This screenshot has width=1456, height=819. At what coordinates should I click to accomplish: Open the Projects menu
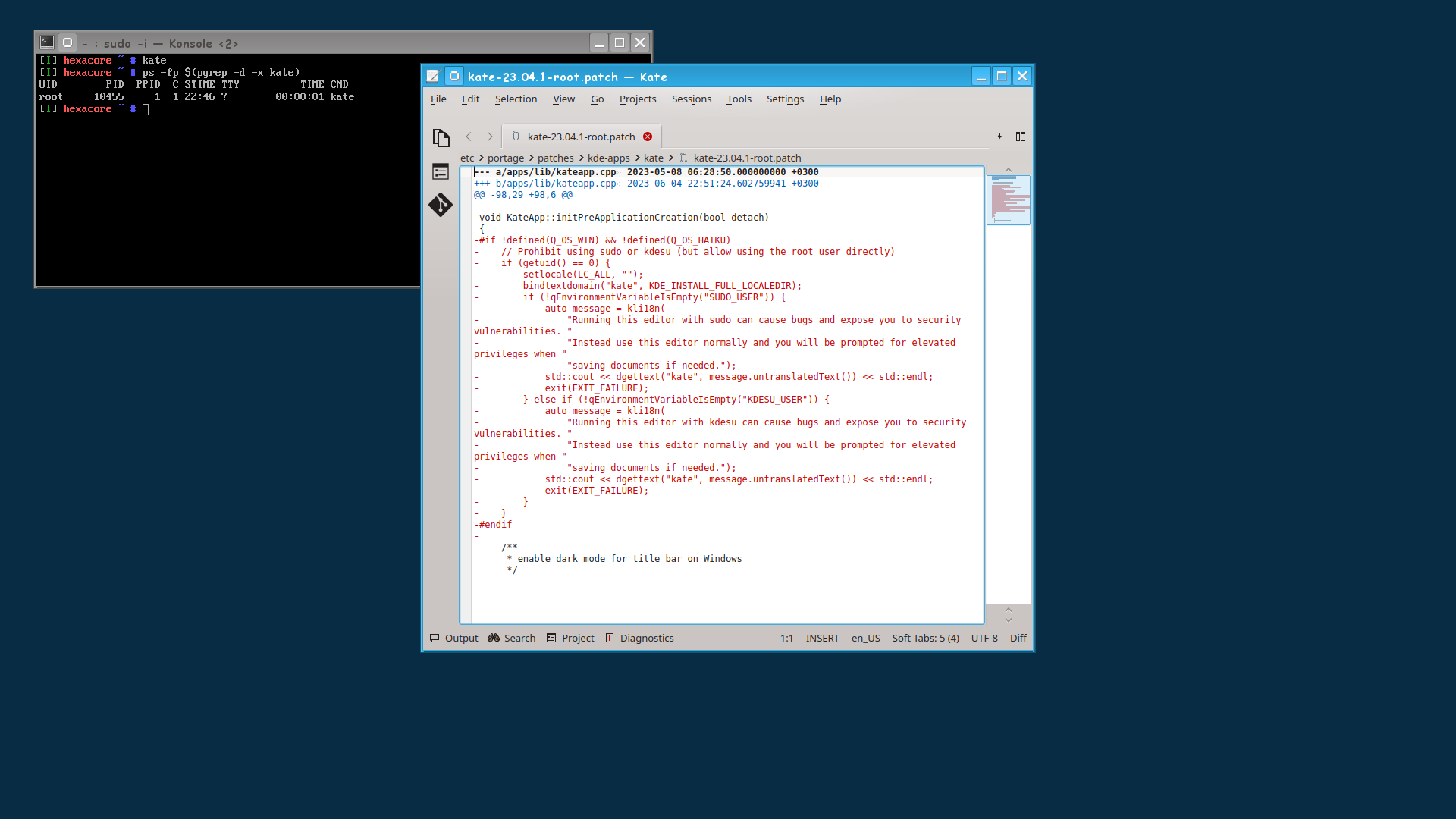click(638, 99)
